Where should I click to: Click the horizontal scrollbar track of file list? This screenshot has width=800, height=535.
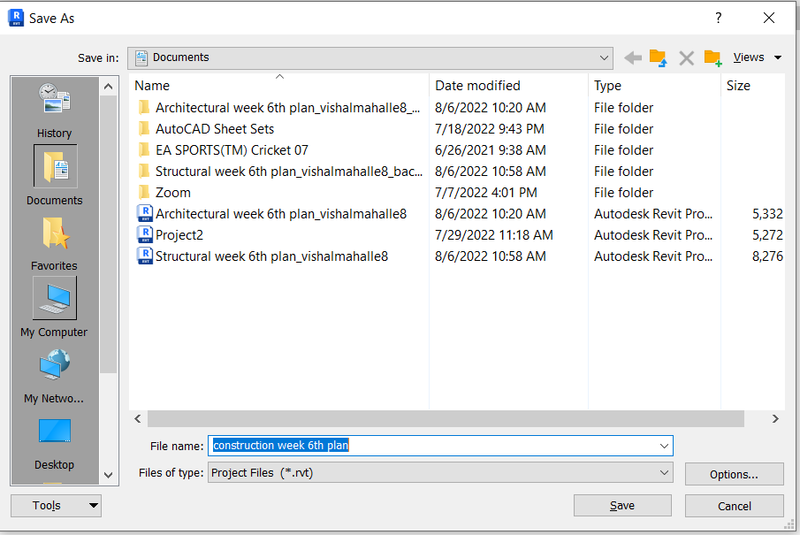click(x=446, y=419)
